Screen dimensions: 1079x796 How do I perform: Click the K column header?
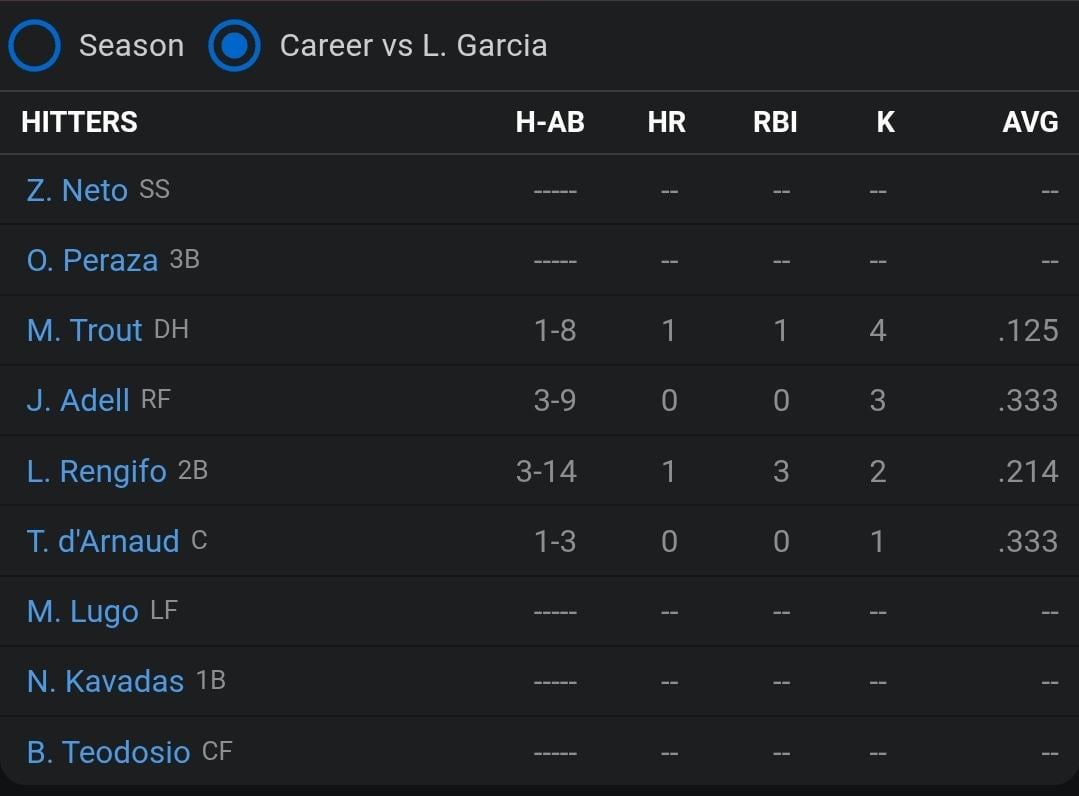click(x=885, y=122)
